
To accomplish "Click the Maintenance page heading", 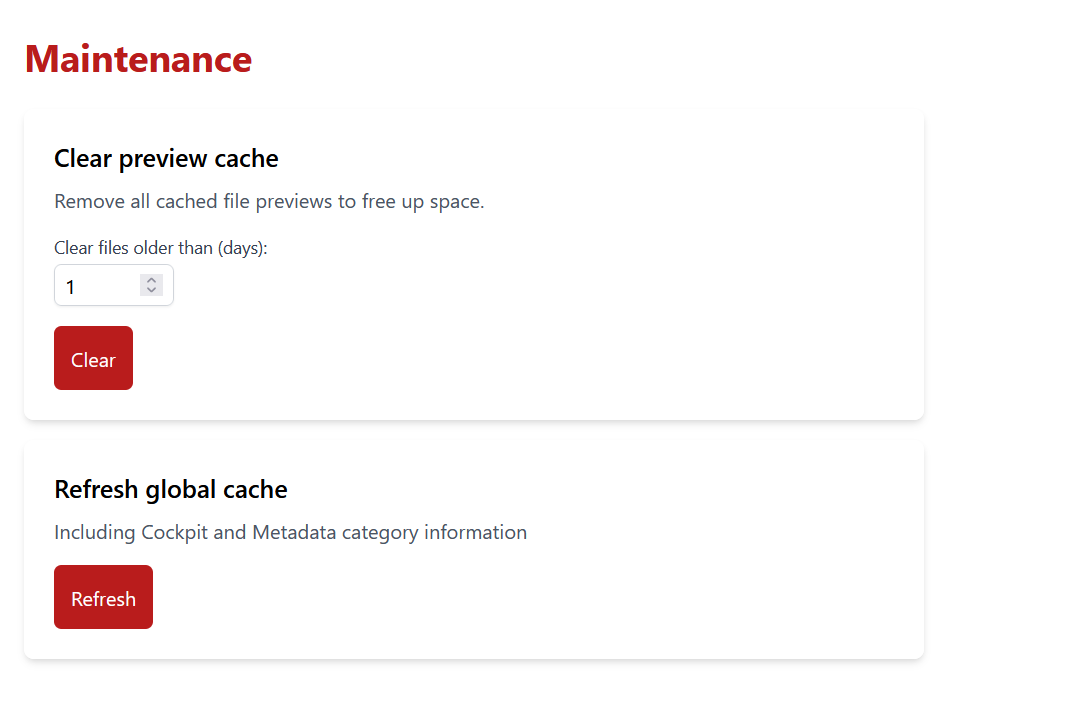I will (138, 59).
